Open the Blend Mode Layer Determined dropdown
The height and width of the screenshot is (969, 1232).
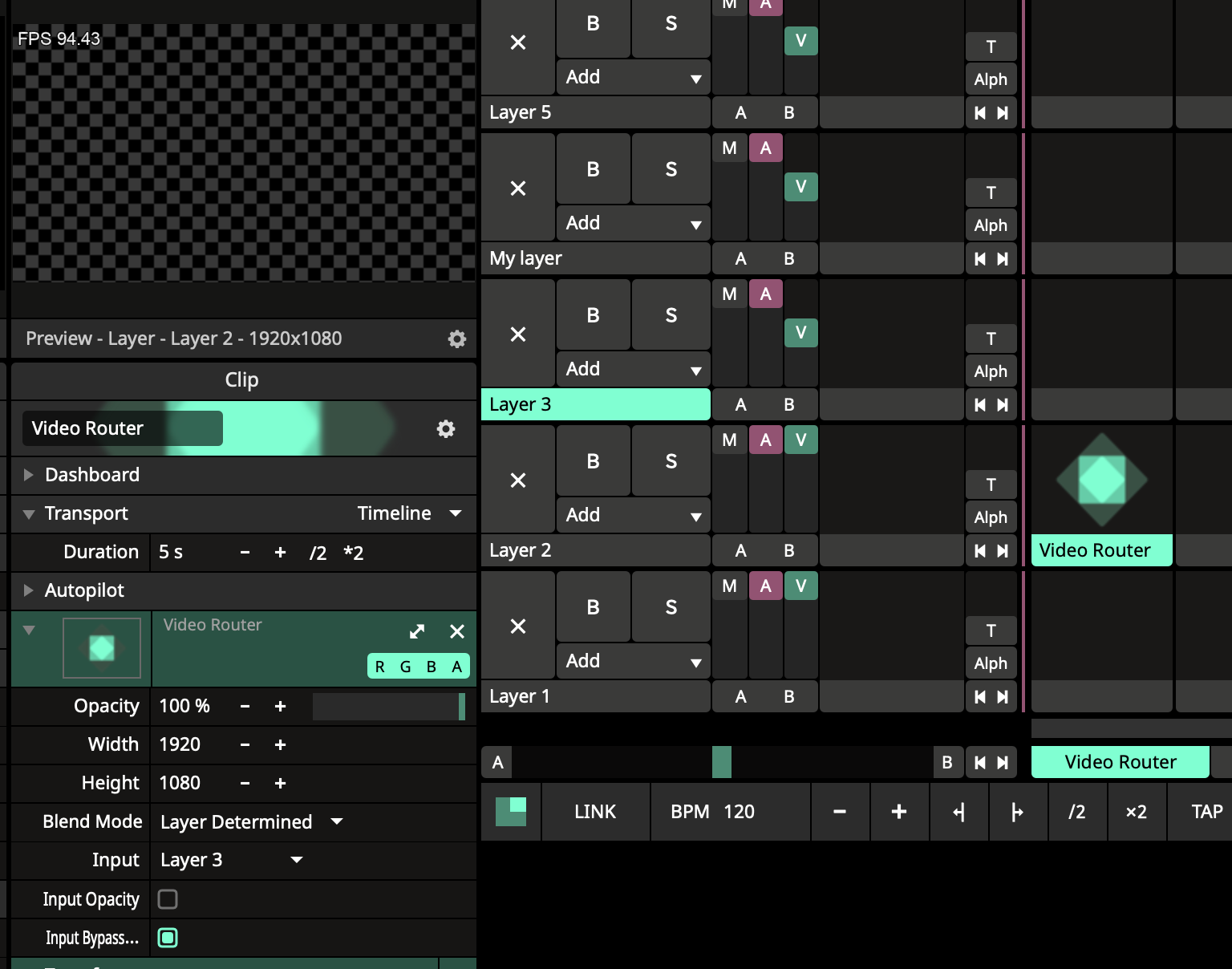251,822
